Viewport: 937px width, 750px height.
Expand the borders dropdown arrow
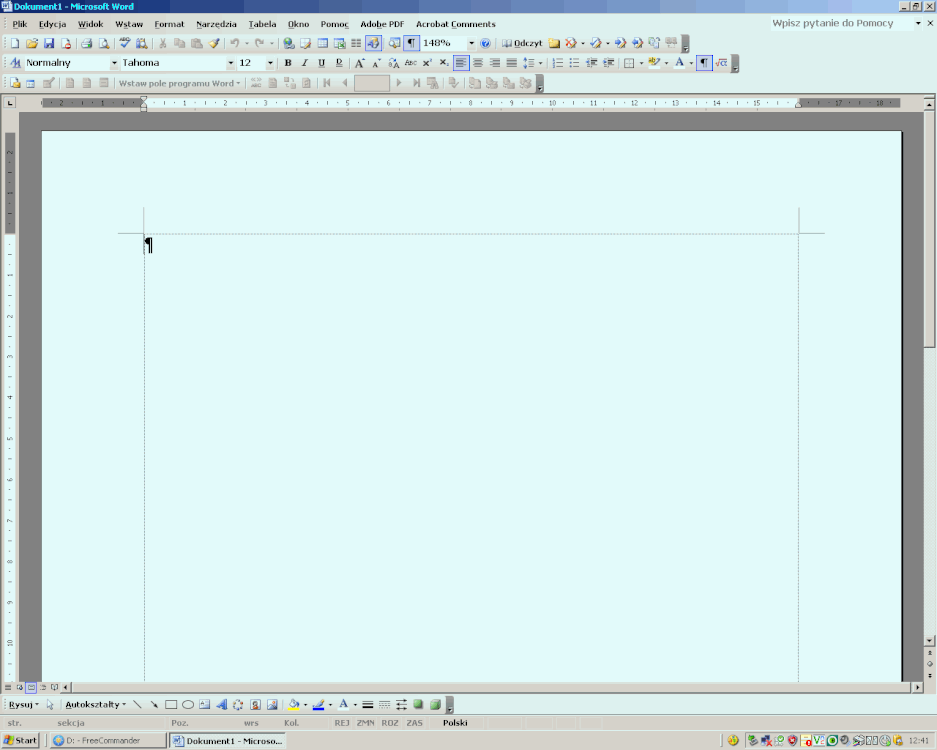641,63
